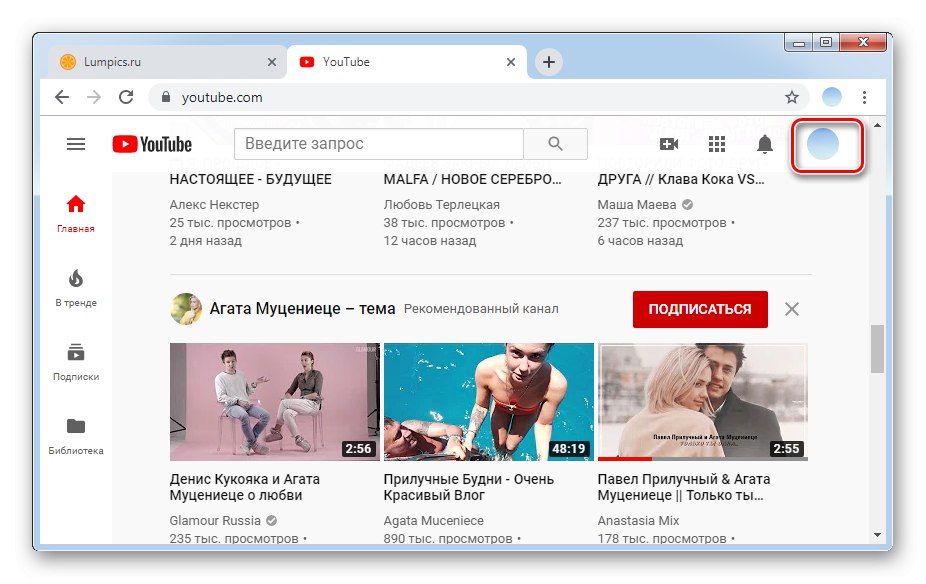Check notifications via the bell icon
The image size is (926, 584).
764,144
